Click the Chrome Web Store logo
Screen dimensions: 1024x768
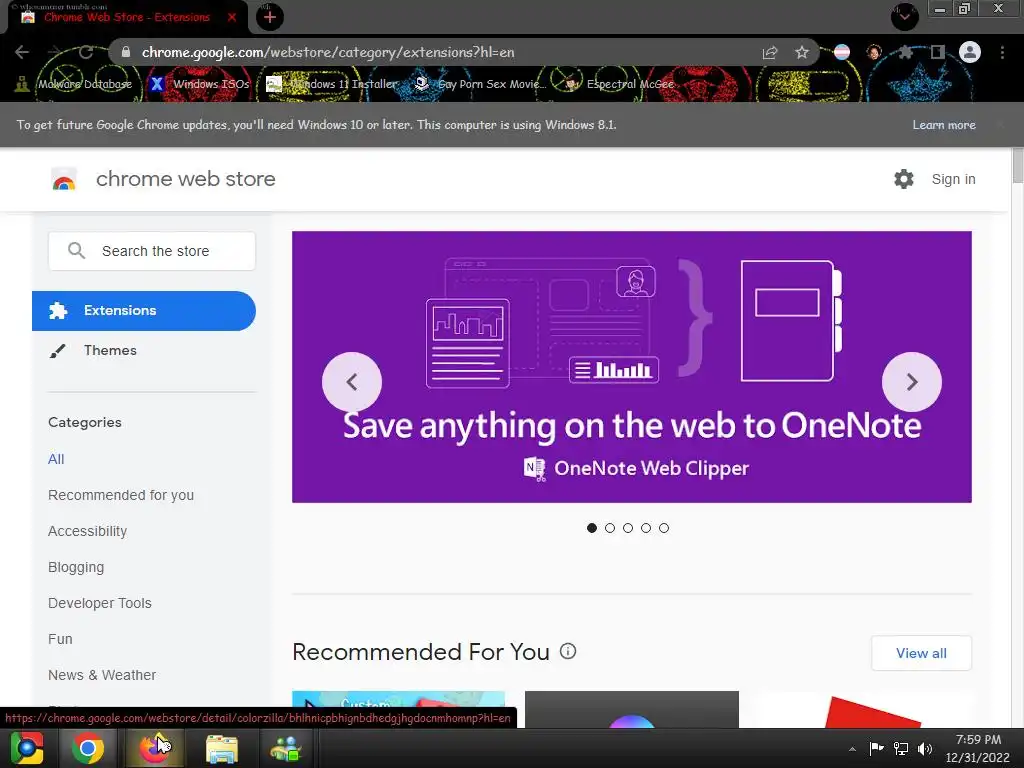64,179
